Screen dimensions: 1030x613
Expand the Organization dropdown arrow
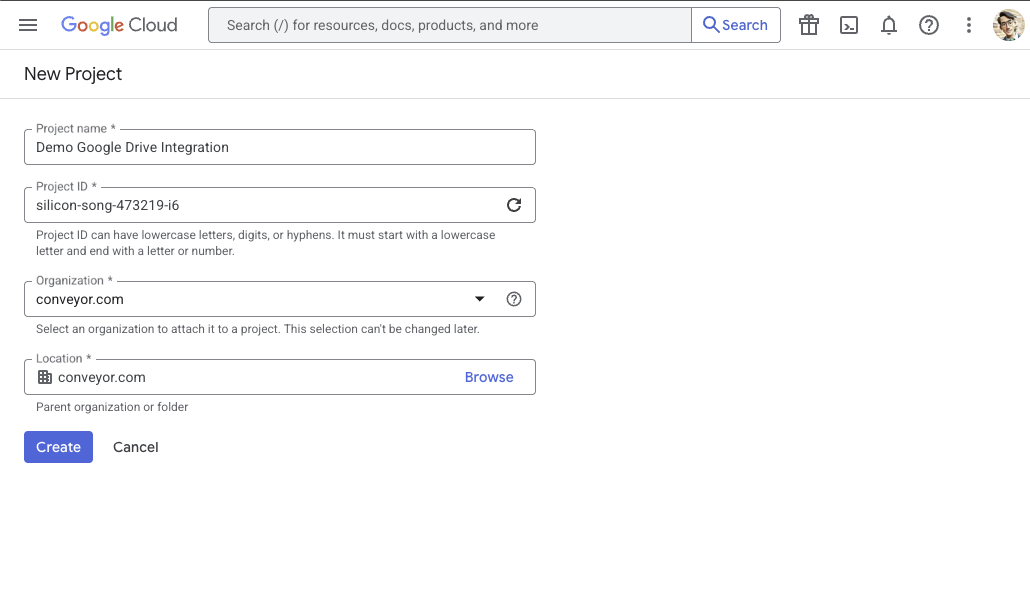(x=480, y=299)
